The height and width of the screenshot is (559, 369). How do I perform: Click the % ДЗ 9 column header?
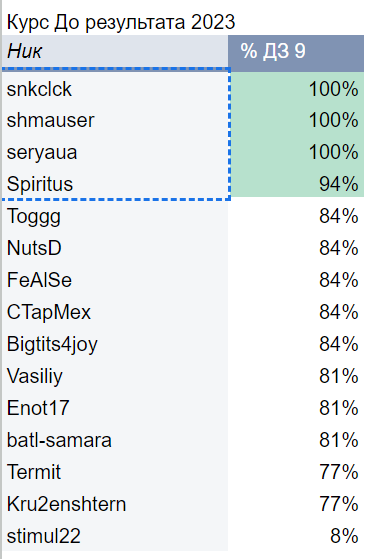[296, 51]
